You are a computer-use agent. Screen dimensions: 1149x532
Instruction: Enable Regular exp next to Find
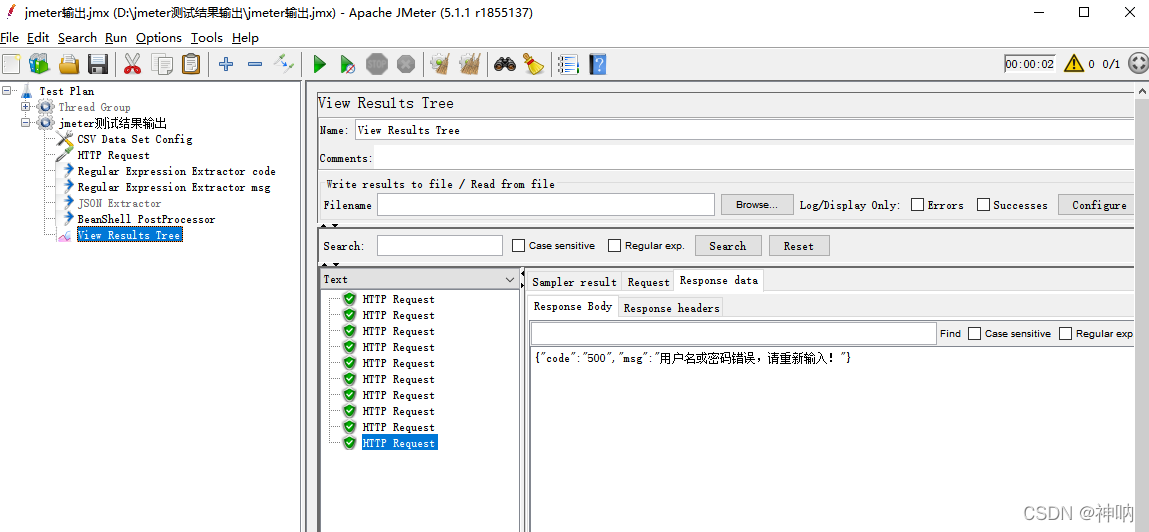tap(1066, 333)
